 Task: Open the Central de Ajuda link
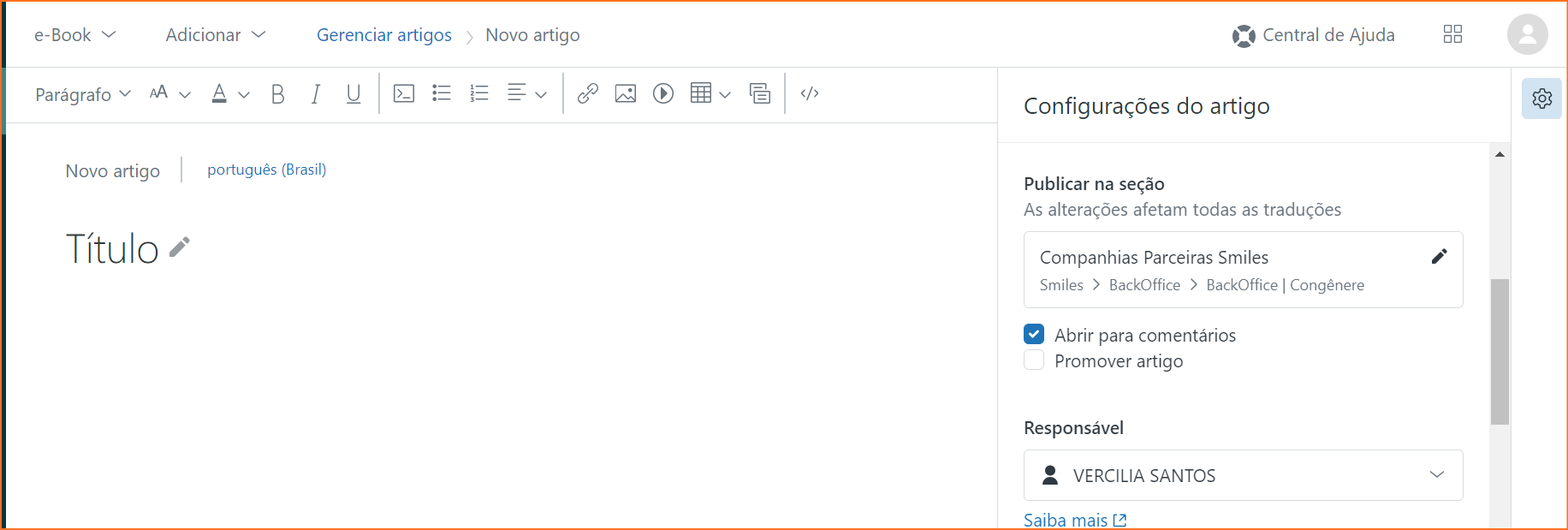(1314, 35)
